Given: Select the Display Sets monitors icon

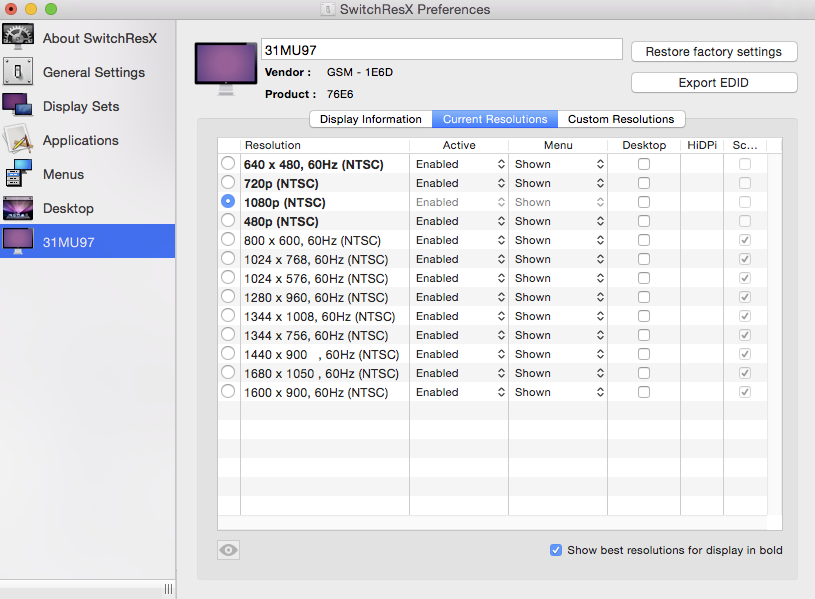Looking at the screenshot, I should coord(18,106).
